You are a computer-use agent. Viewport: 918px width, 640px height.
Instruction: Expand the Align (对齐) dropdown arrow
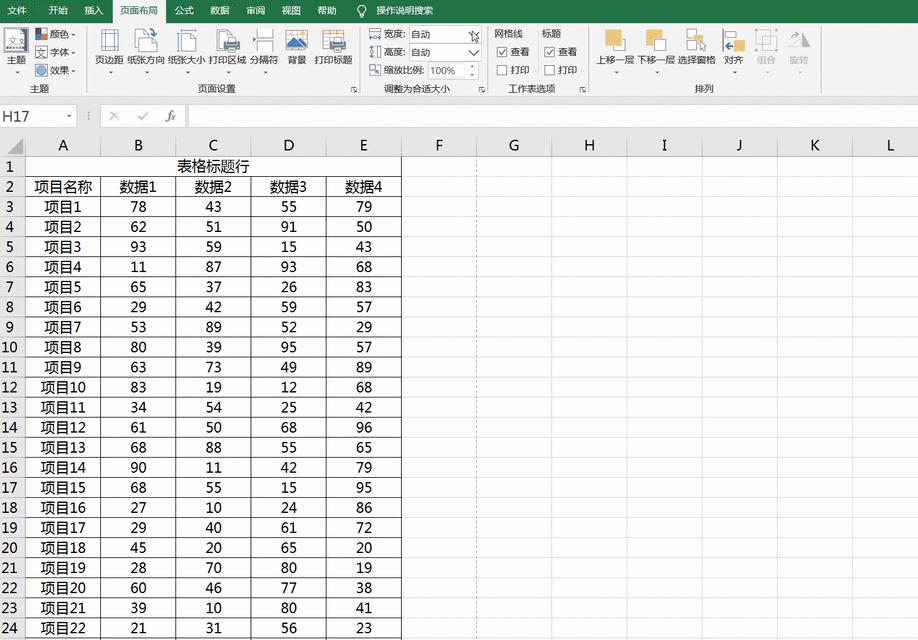[x=734, y=73]
